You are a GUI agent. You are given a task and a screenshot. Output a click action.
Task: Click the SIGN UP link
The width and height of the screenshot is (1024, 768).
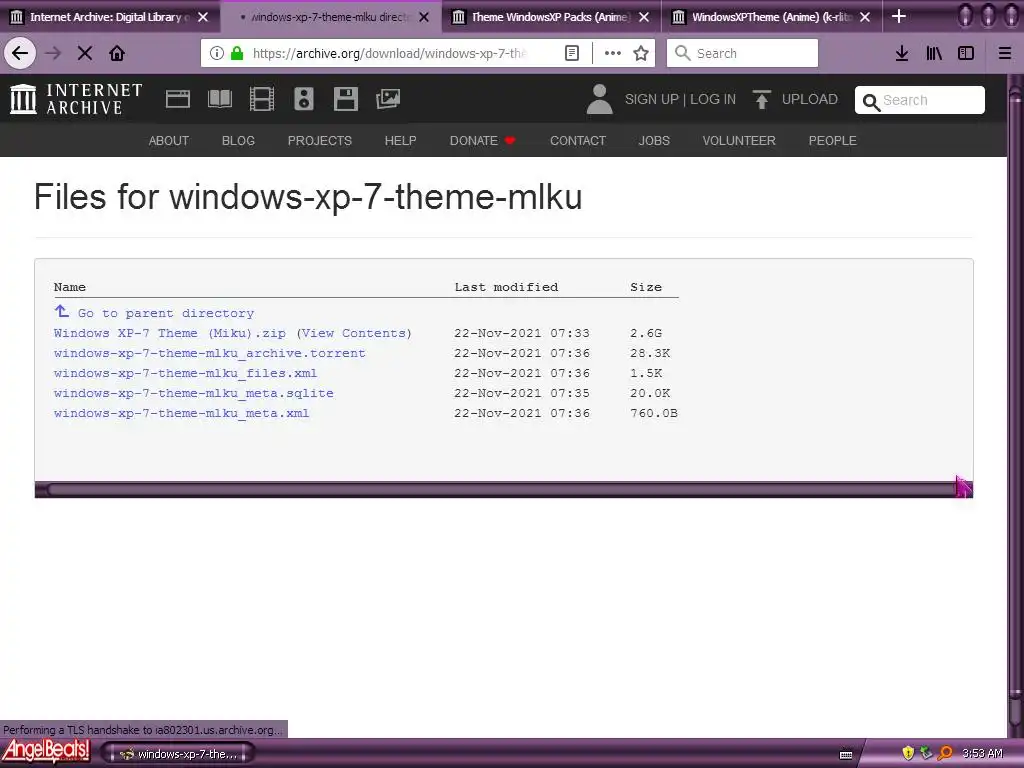coord(651,99)
